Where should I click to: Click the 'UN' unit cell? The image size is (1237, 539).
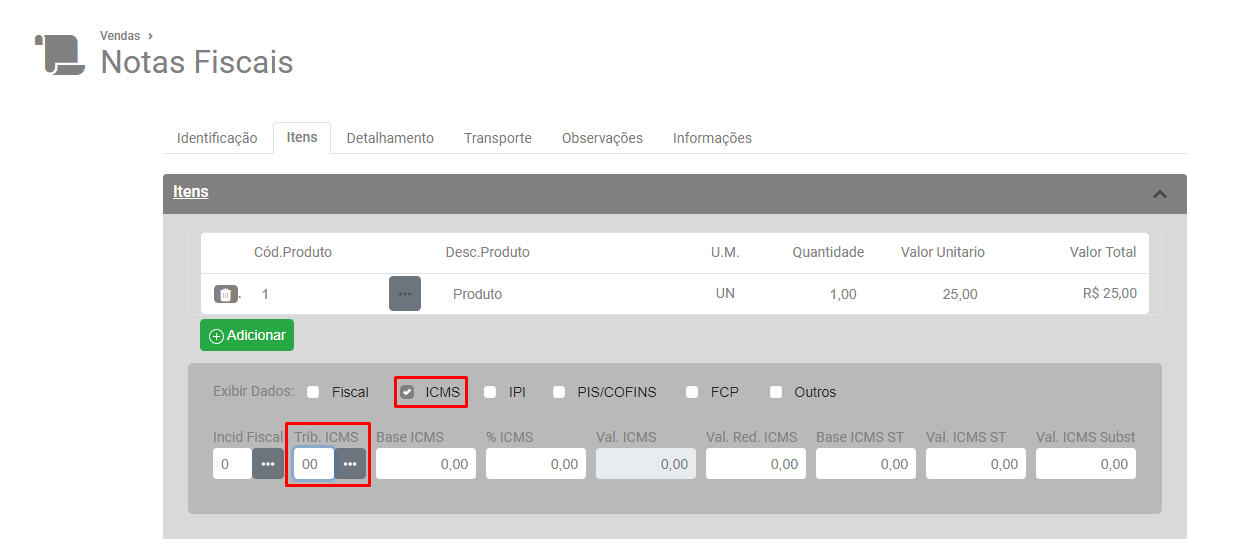pos(725,294)
